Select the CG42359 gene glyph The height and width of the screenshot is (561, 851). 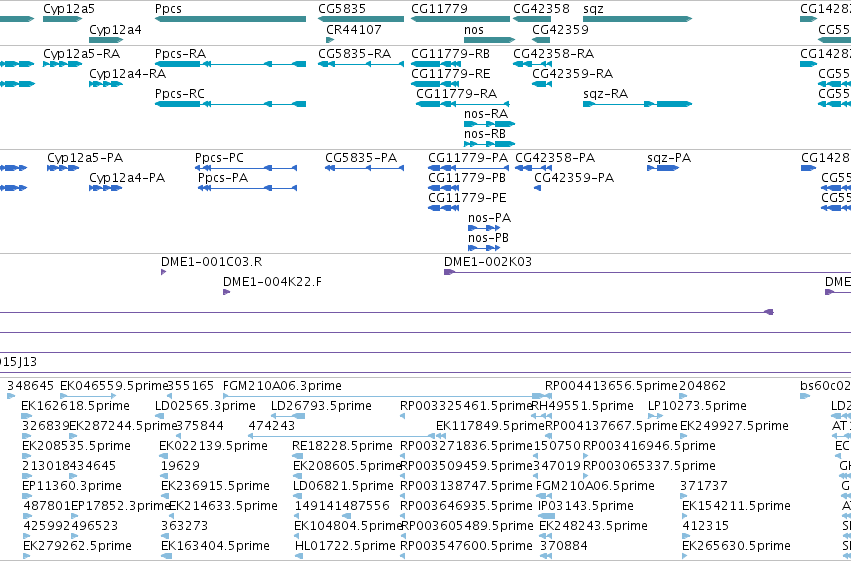click(541, 40)
